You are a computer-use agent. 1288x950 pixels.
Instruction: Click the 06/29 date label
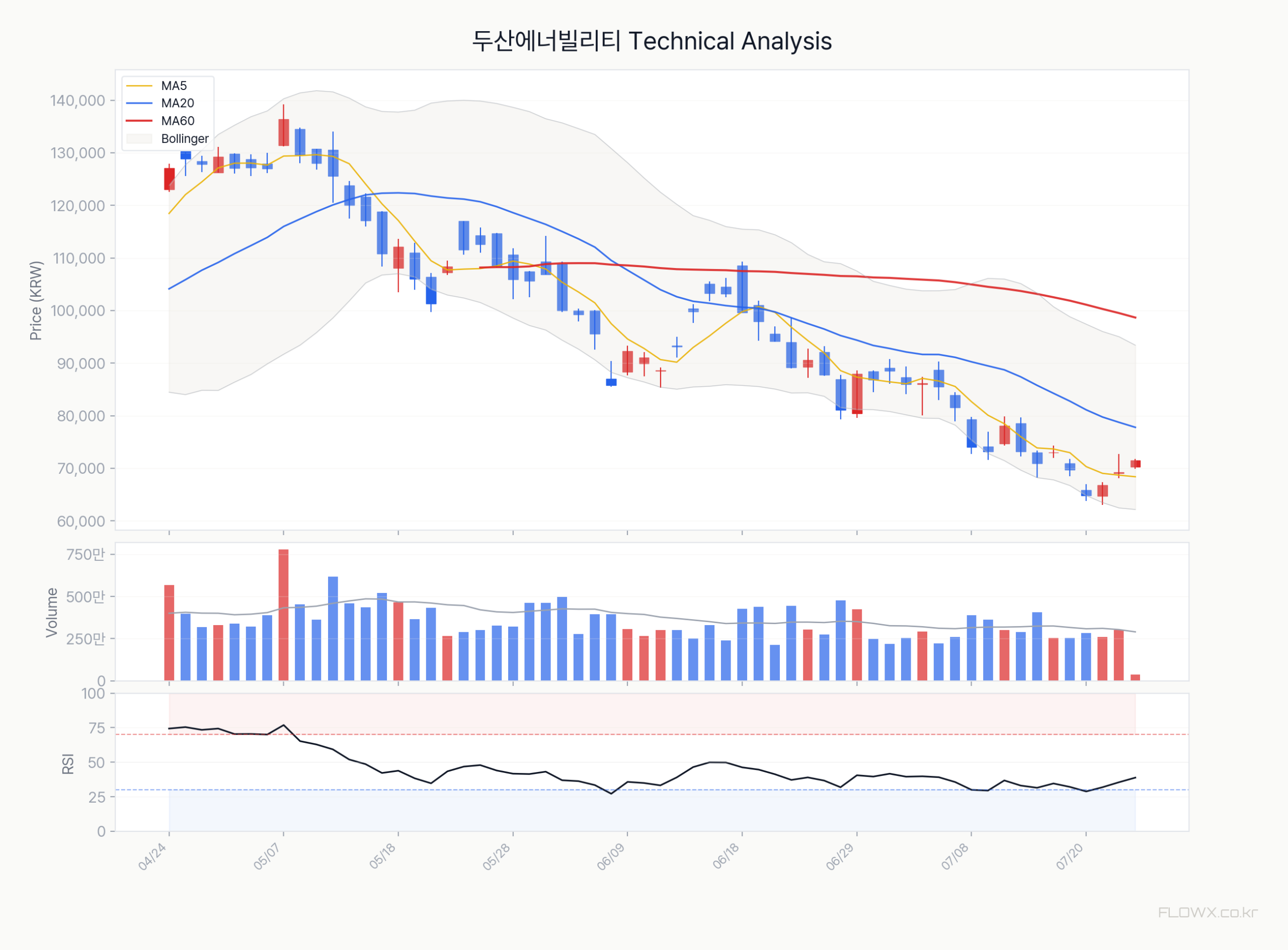pyautogui.click(x=840, y=856)
